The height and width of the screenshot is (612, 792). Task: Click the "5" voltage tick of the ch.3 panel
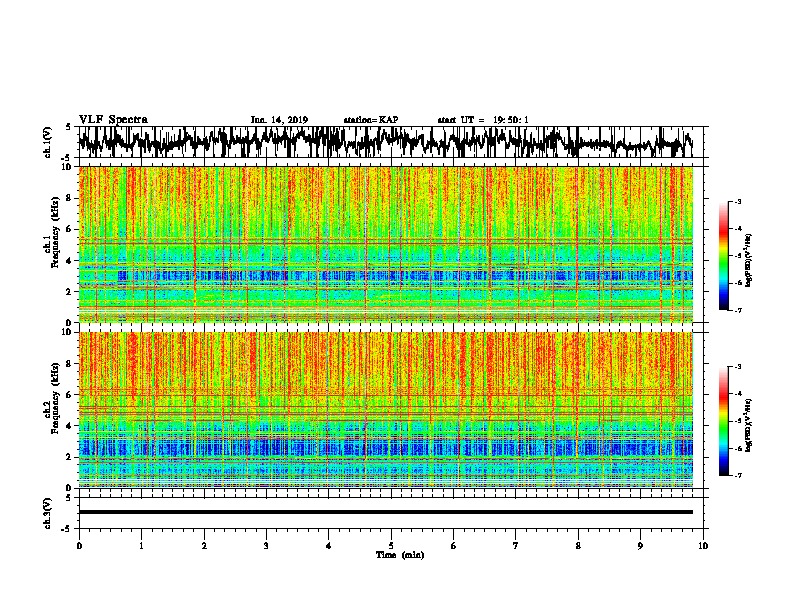click(70, 498)
